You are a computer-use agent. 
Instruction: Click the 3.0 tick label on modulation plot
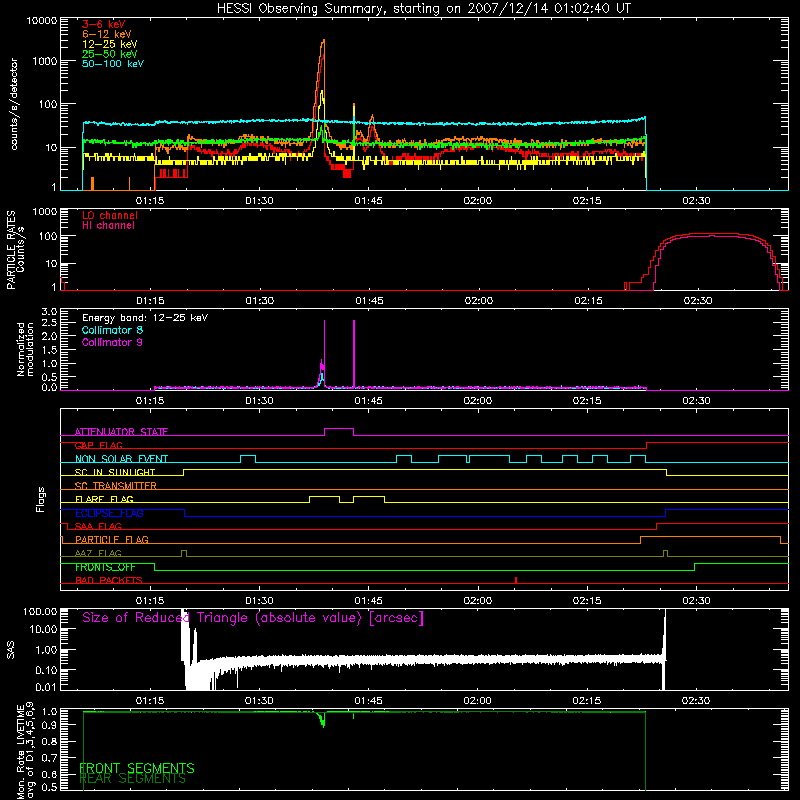coord(49,312)
